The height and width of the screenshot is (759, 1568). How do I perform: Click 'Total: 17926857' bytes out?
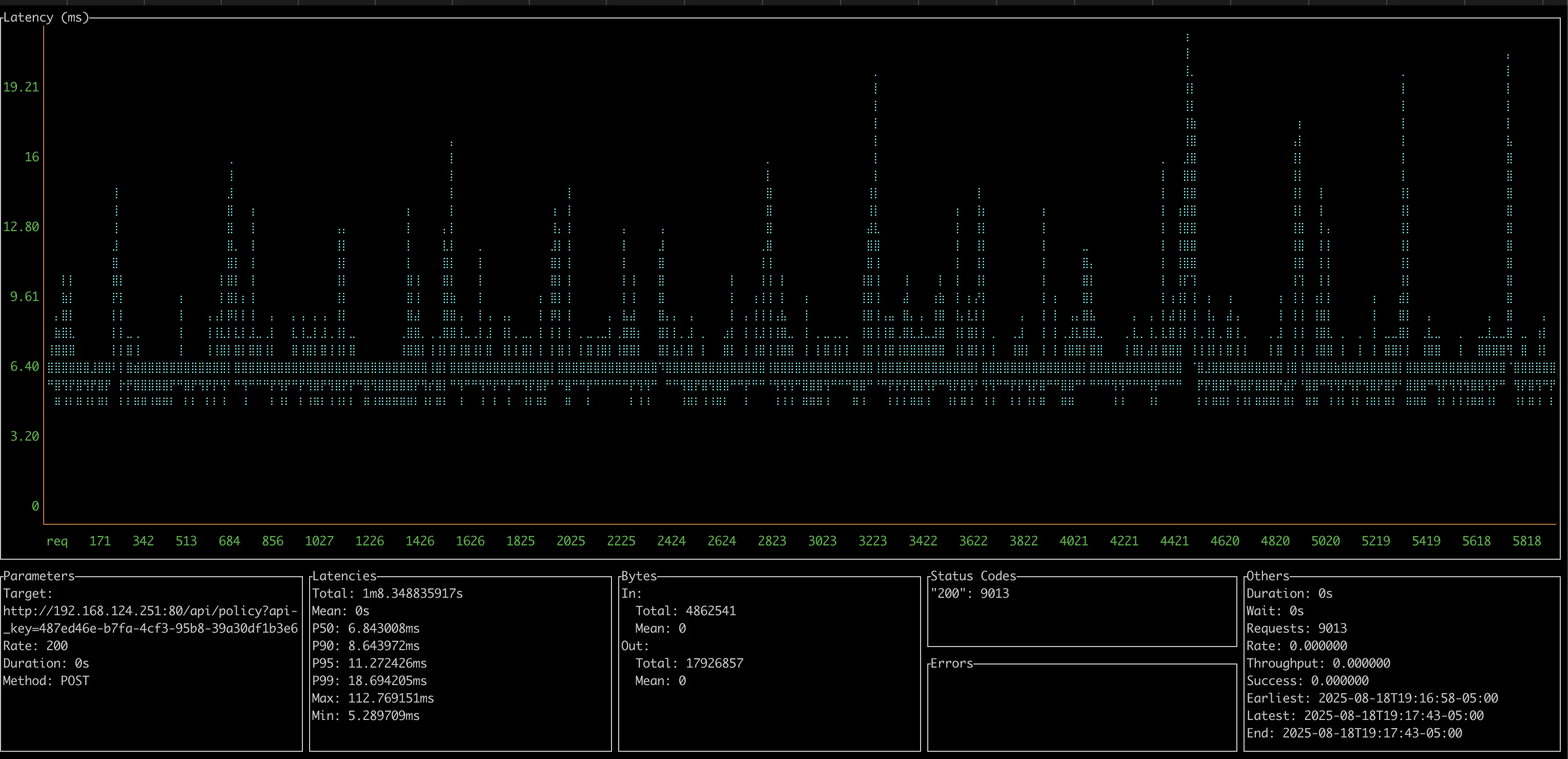690,663
